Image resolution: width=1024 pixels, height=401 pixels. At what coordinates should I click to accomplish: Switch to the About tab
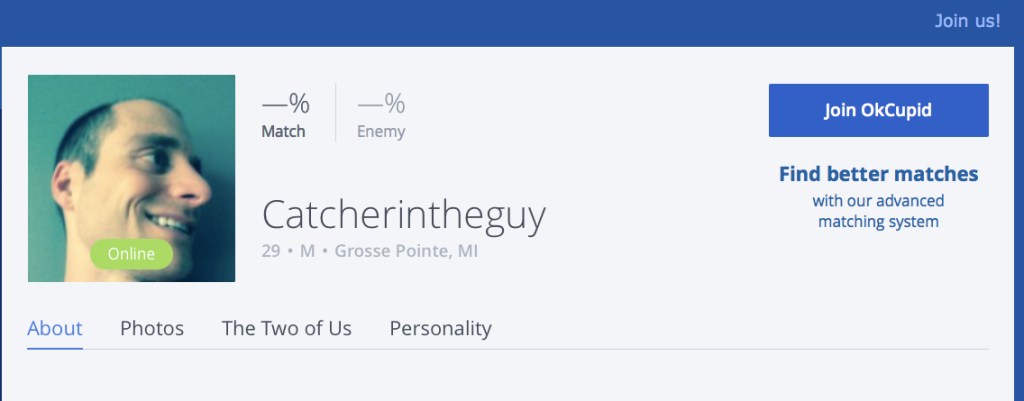point(55,328)
